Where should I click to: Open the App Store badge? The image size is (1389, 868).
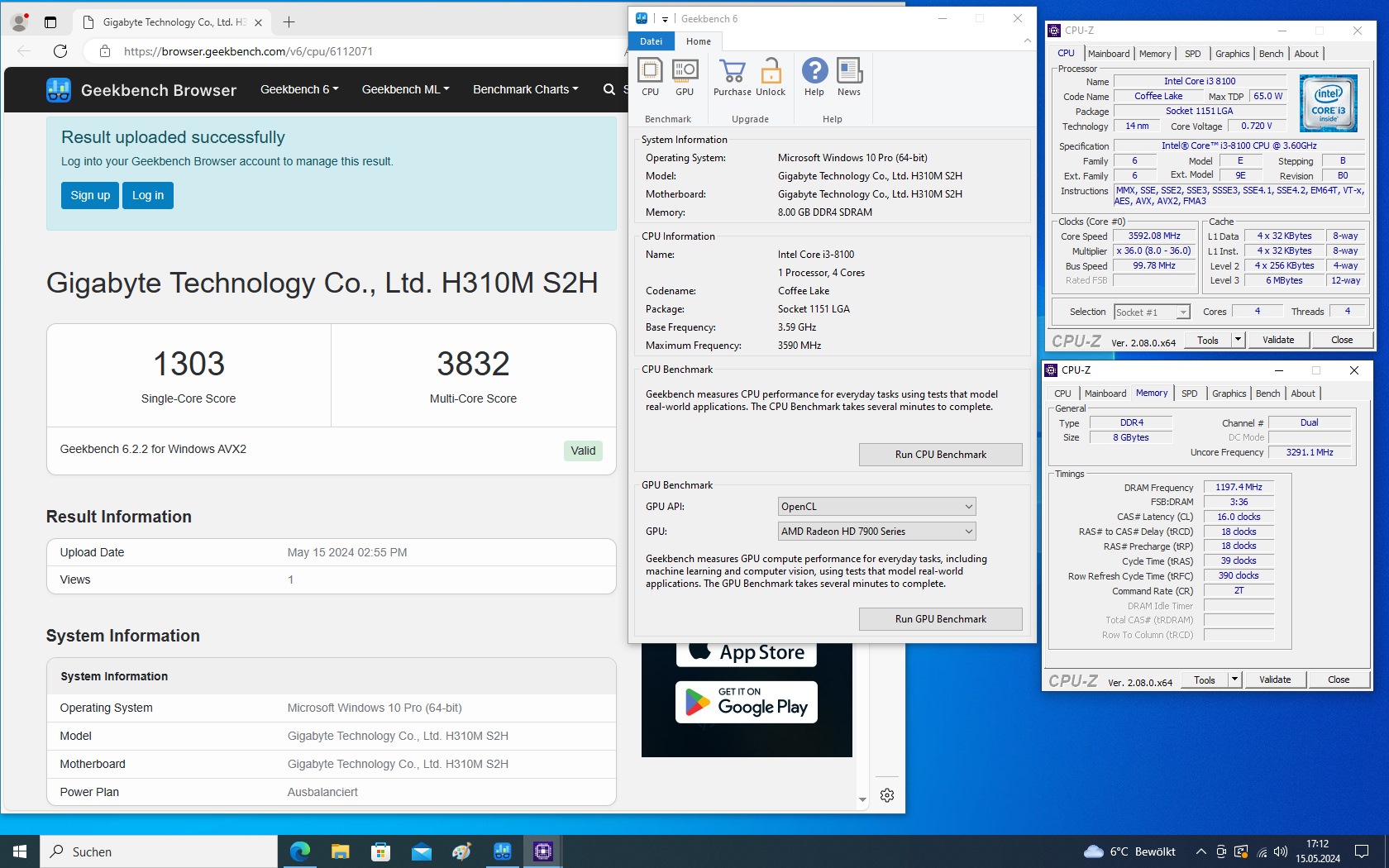point(747,653)
